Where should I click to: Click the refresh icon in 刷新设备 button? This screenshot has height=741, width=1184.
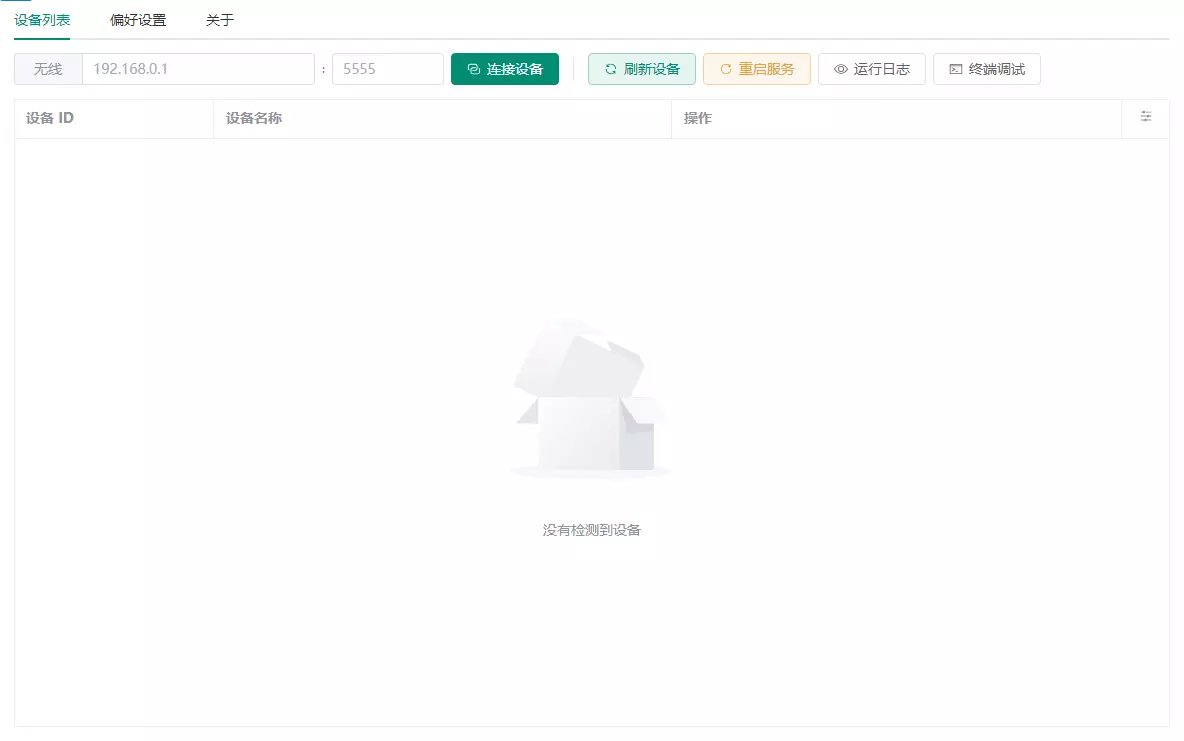(x=611, y=70)
